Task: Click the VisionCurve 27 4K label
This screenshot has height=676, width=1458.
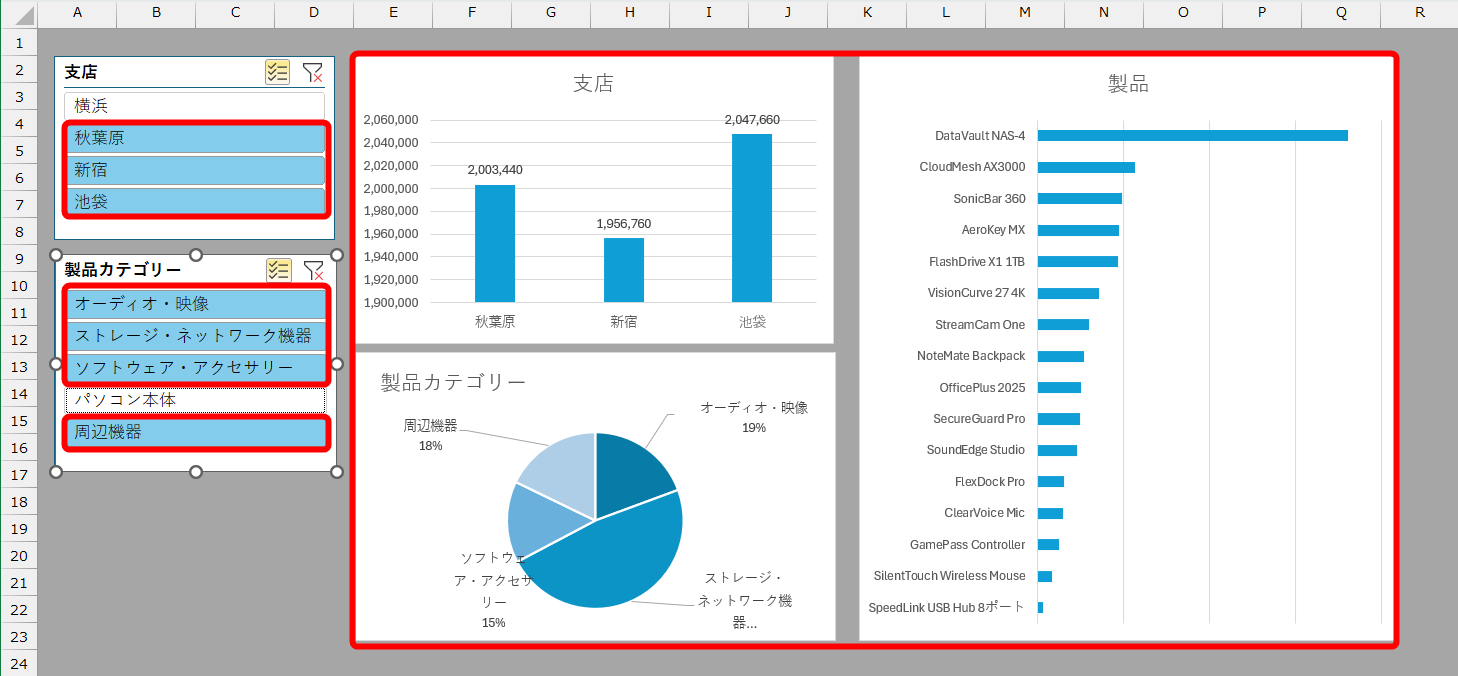Action: [x=976, y=293]
